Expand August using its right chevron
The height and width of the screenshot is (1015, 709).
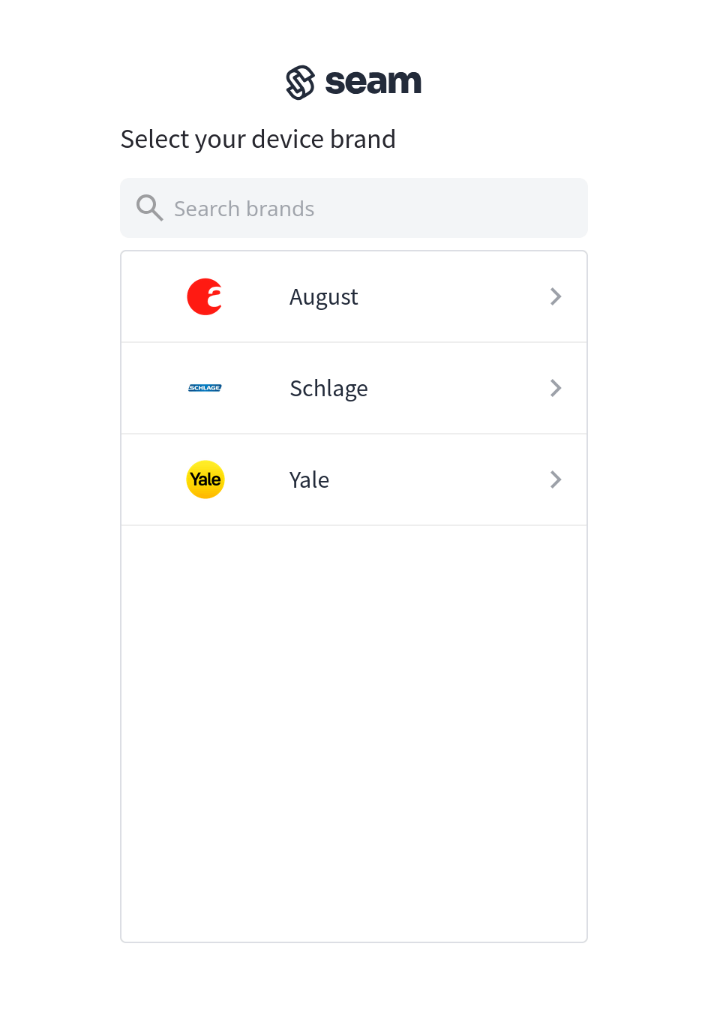point(556,297)
